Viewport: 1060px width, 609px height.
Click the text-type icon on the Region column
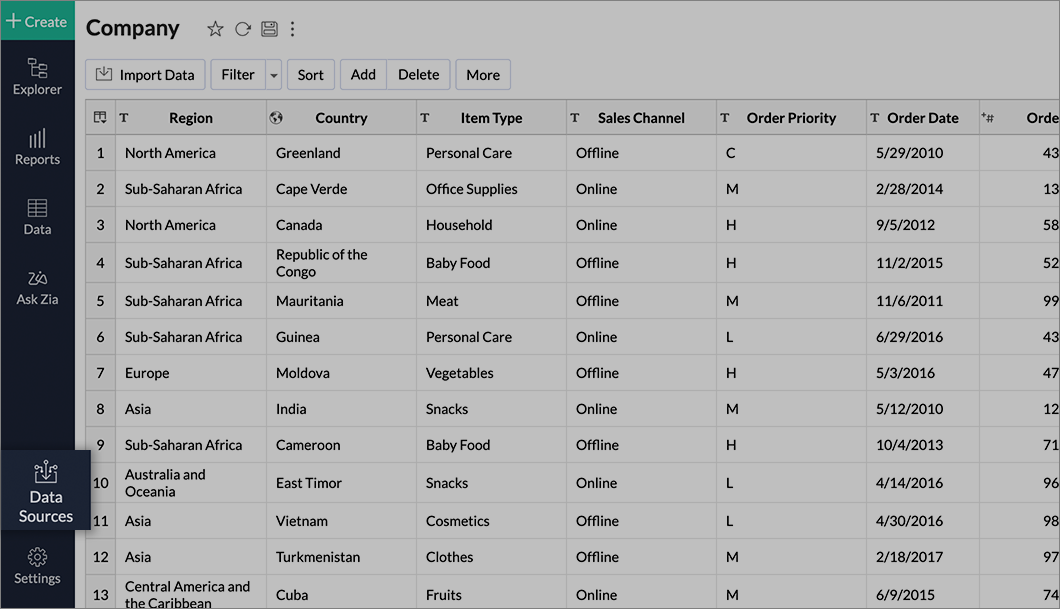pos(124,117)
